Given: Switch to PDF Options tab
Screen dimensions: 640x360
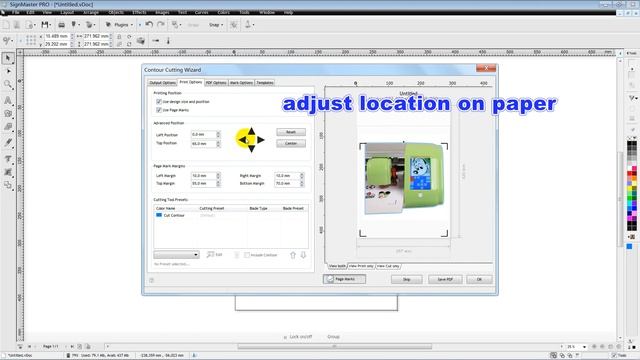Looking at the screenshot, I should click(x=216, y=83).
